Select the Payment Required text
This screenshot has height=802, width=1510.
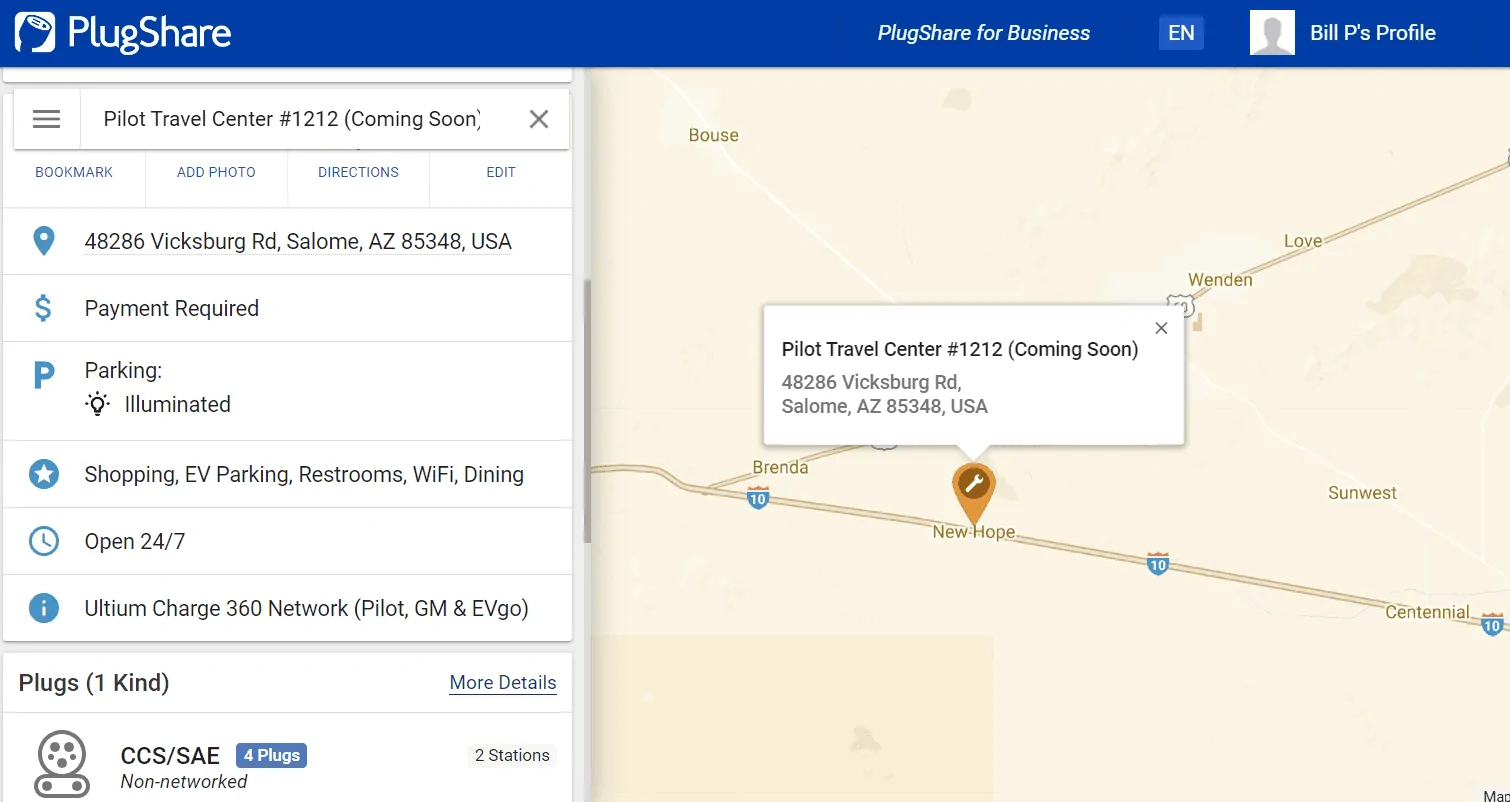(172, 308)
